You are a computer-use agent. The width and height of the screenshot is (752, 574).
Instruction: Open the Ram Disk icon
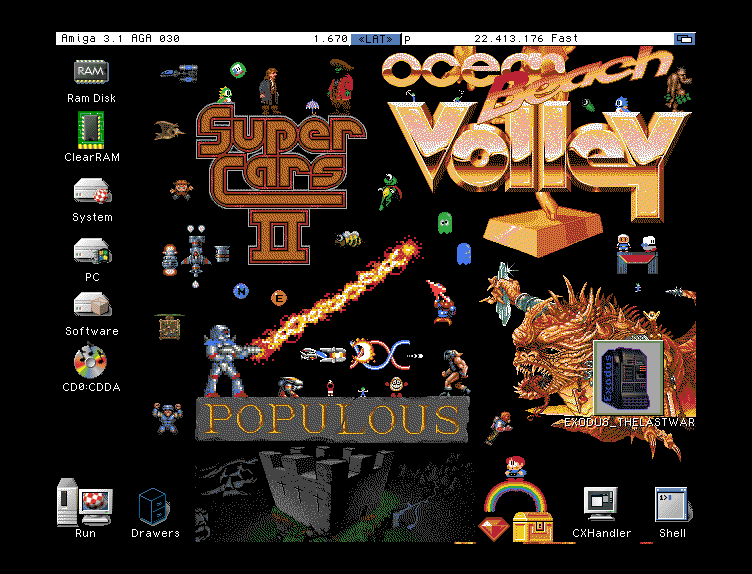(x=91, y=72)
